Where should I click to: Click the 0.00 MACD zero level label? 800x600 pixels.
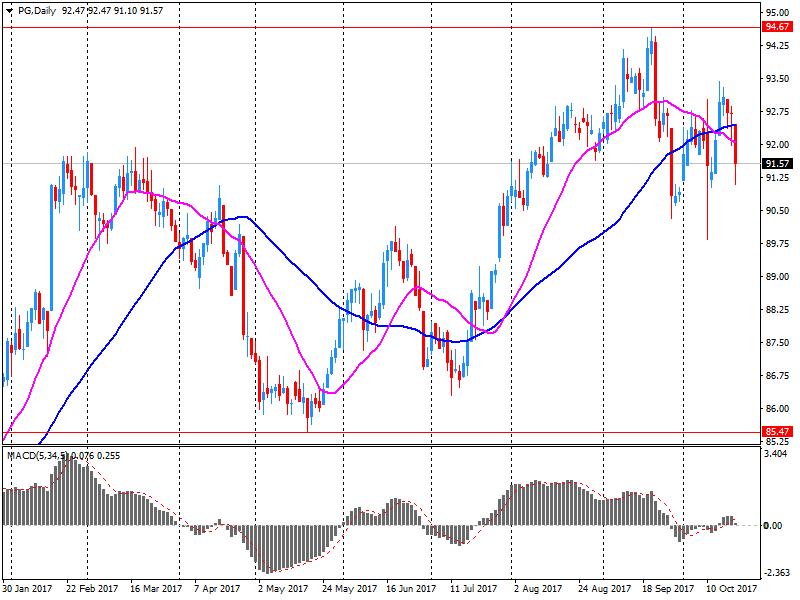[x=773, y=526]
